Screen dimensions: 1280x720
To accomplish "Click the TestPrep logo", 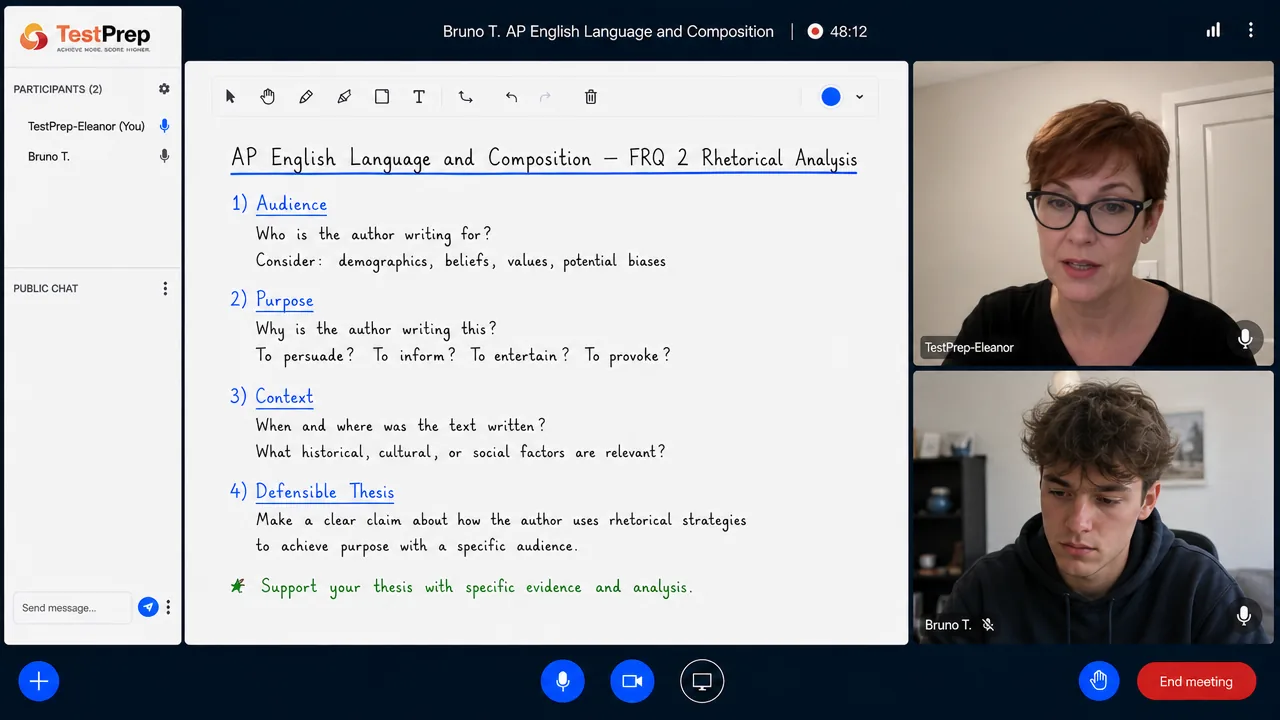I will coord(85,37).
